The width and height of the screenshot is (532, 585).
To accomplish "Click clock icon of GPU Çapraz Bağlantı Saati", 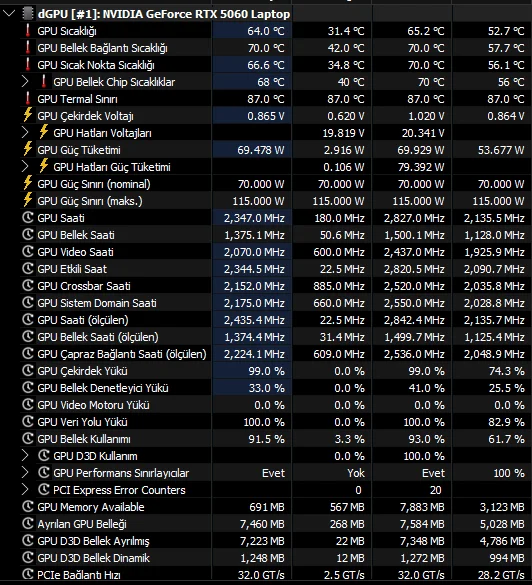I will (x=28, y=353).
